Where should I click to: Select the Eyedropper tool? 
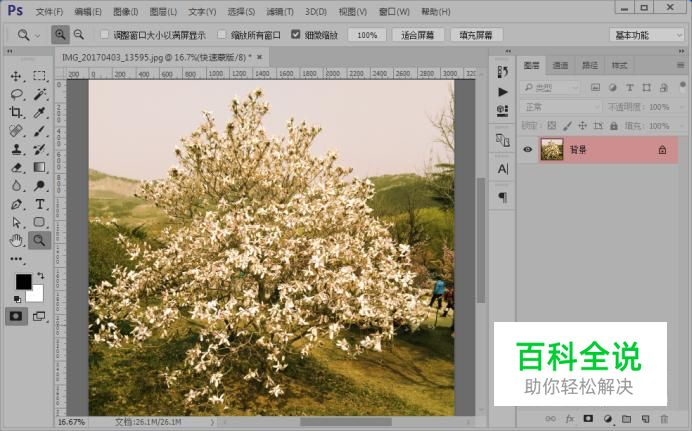[x=39, y=112]
